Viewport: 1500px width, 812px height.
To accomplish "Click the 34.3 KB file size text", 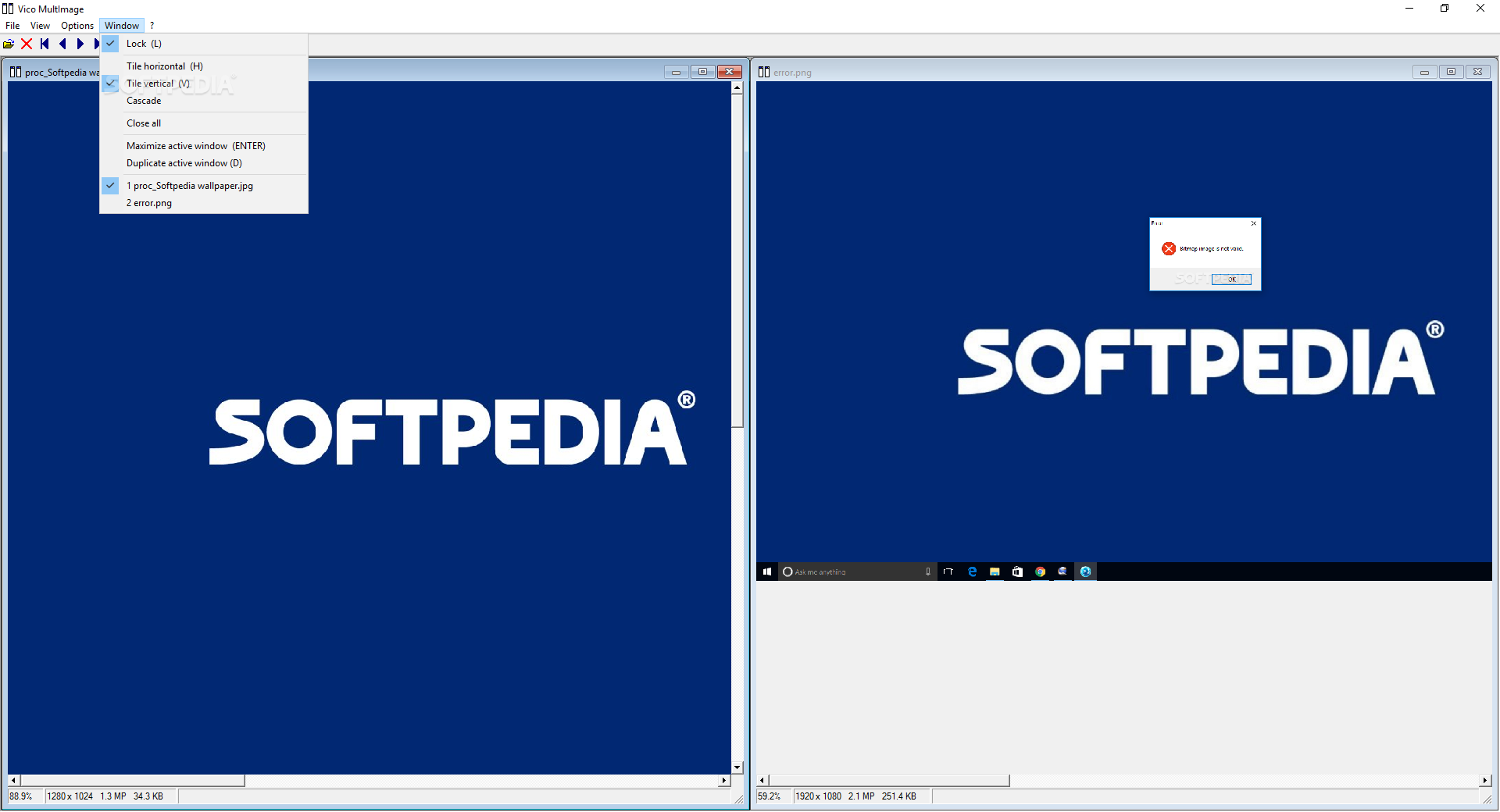I will (148, 796).
